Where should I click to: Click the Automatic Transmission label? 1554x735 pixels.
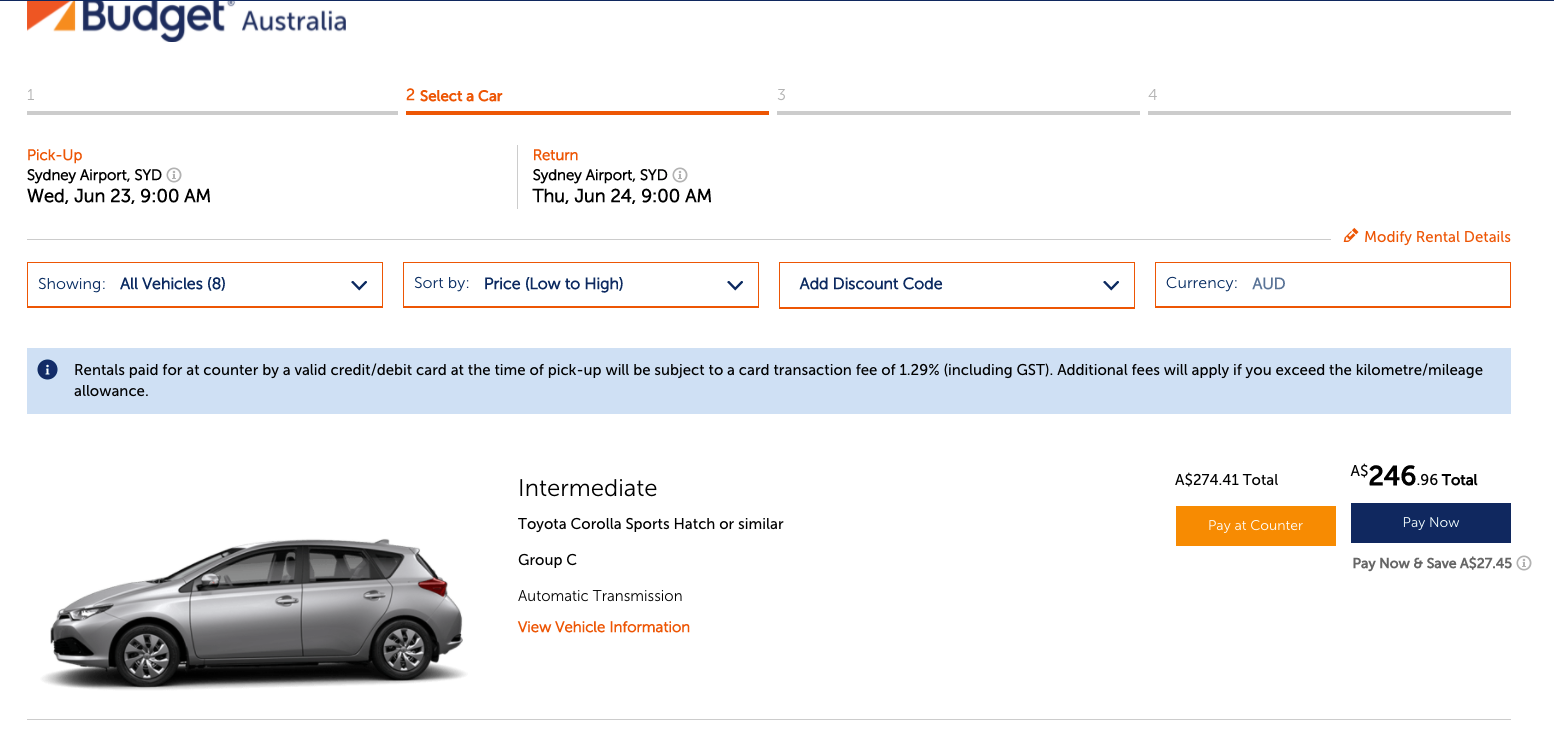click(600, 596)
